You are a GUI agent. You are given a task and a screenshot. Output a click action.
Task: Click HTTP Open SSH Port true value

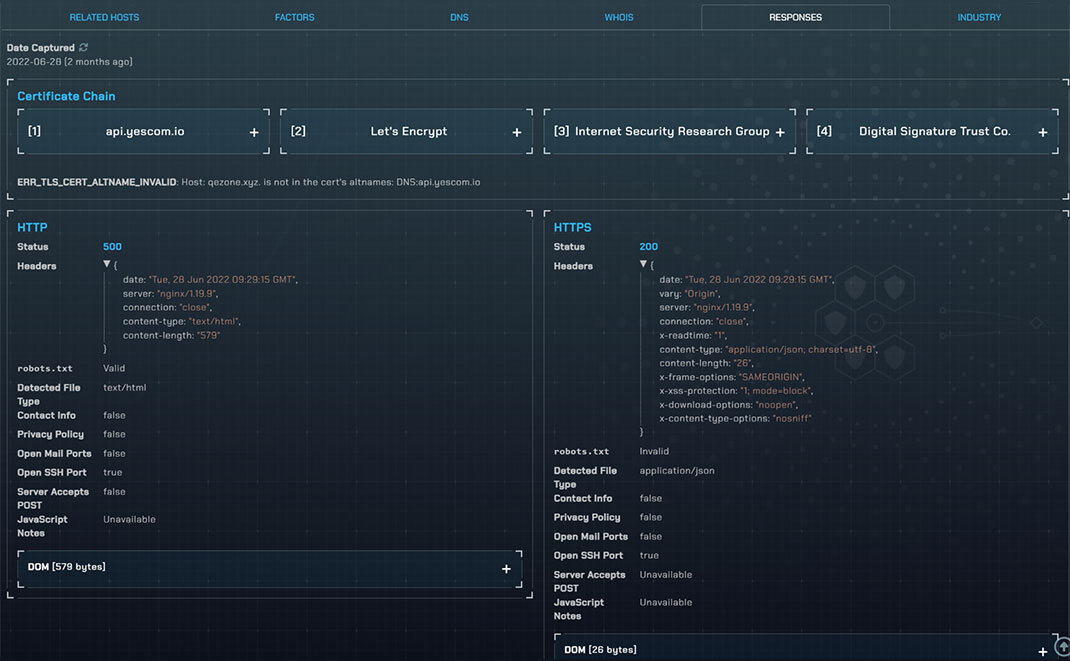[113, 472]
